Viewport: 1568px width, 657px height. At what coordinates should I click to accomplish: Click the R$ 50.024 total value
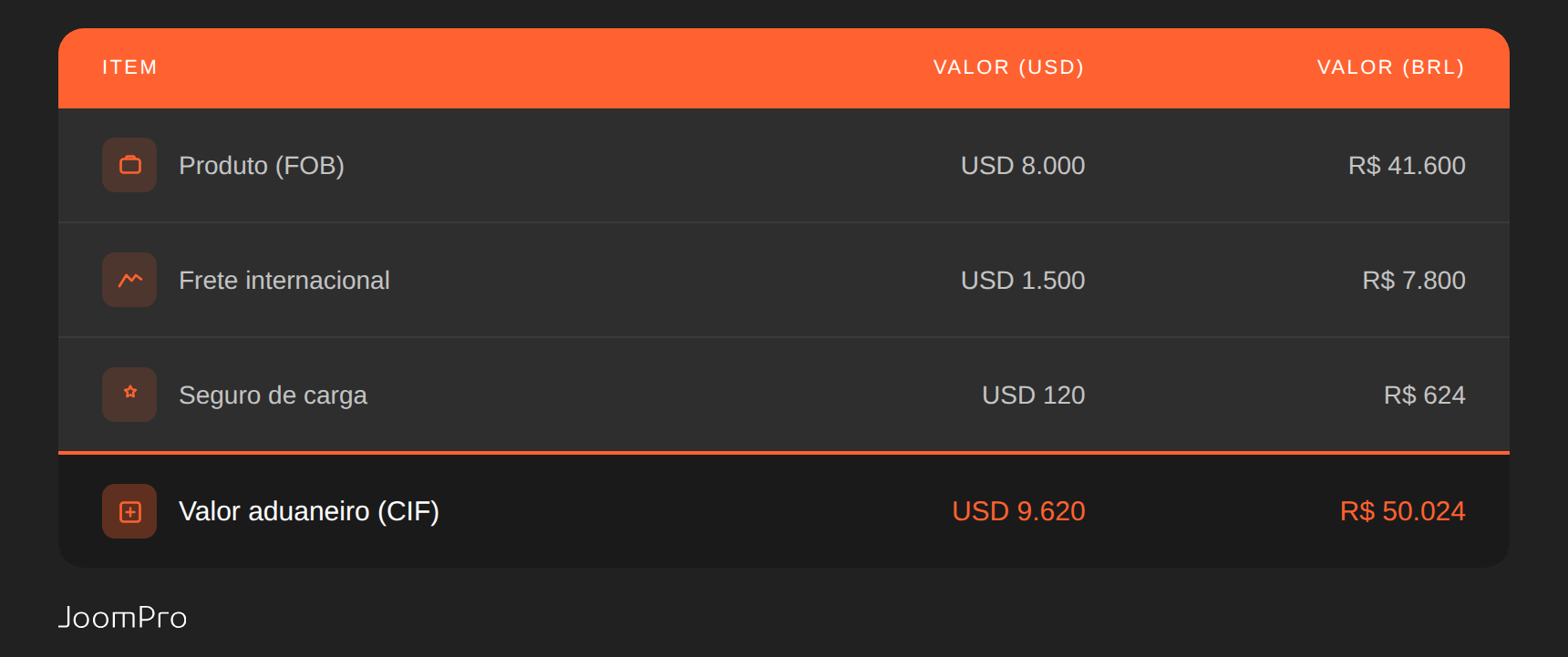[1402, 511]
